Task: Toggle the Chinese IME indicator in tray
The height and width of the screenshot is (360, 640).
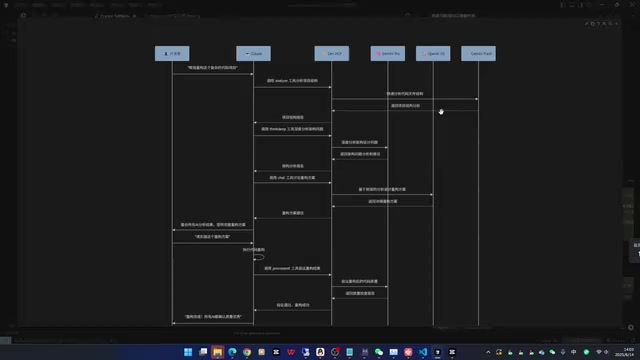Action: click(x=573, y=352)
